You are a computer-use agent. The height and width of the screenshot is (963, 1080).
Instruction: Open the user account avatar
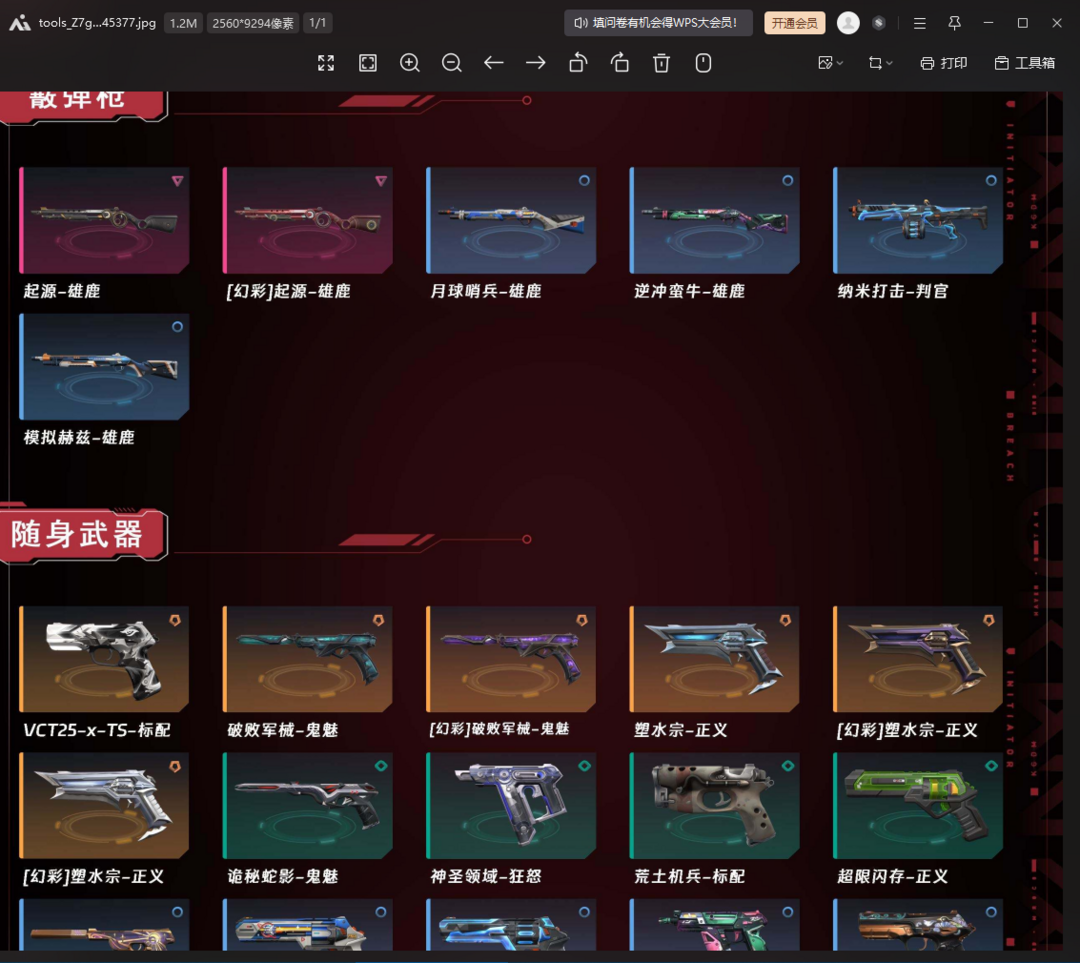coord(848,23)
